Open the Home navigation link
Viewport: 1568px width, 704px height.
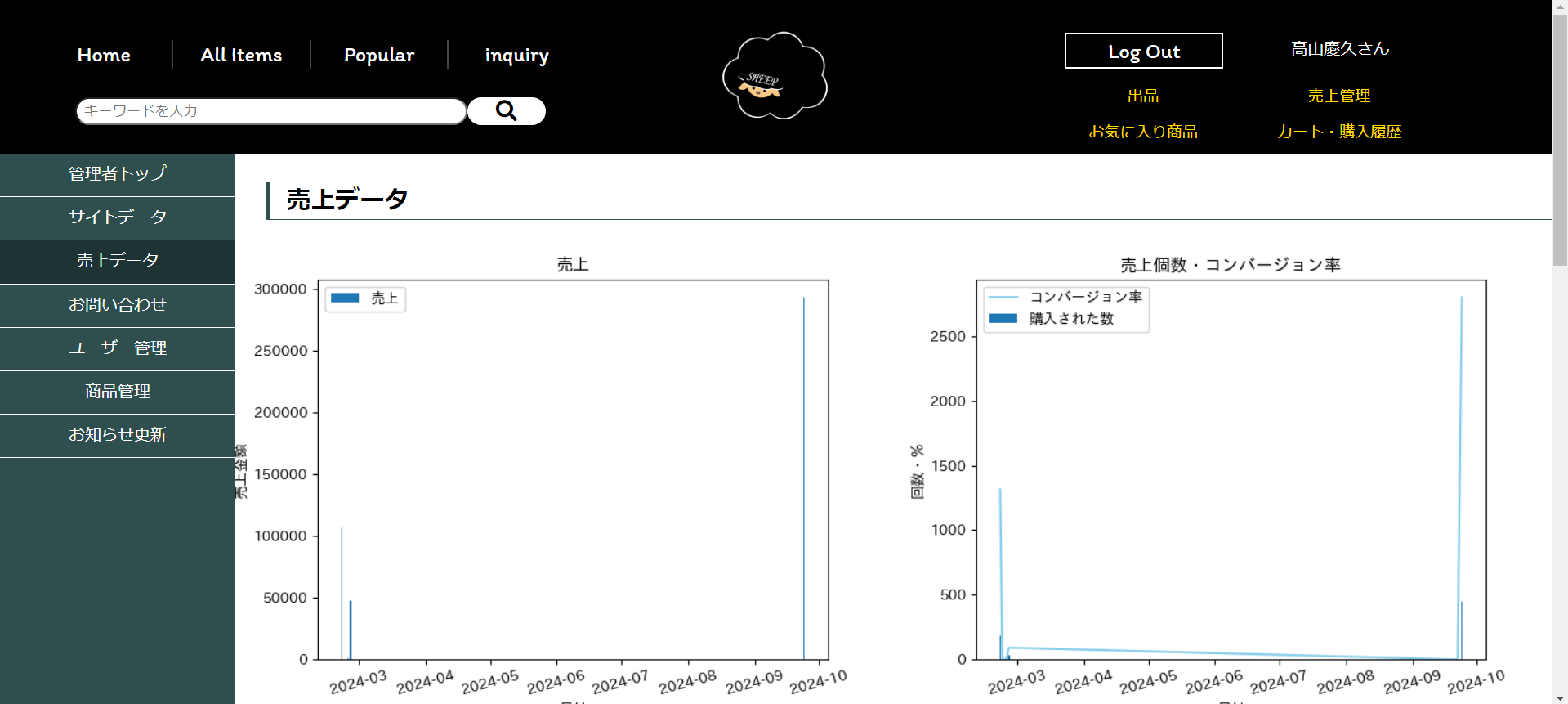click(x=104, y=55)
